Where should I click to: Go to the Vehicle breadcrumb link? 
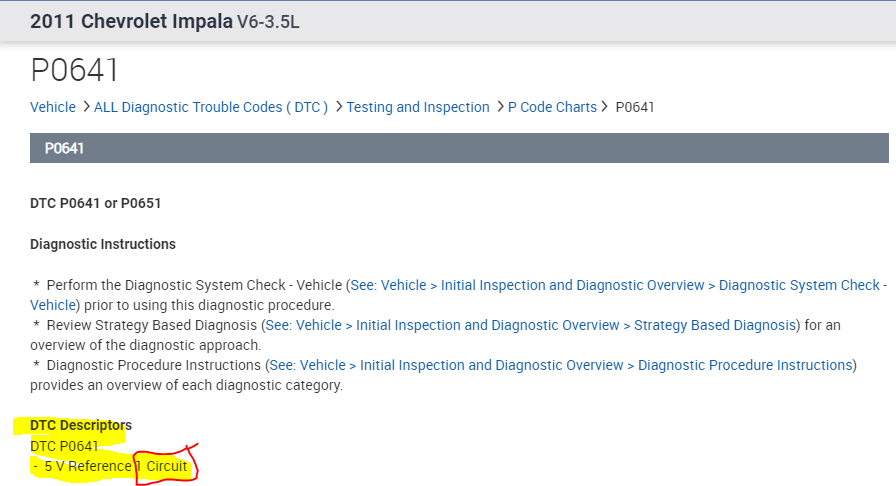(x=53, y=107)
